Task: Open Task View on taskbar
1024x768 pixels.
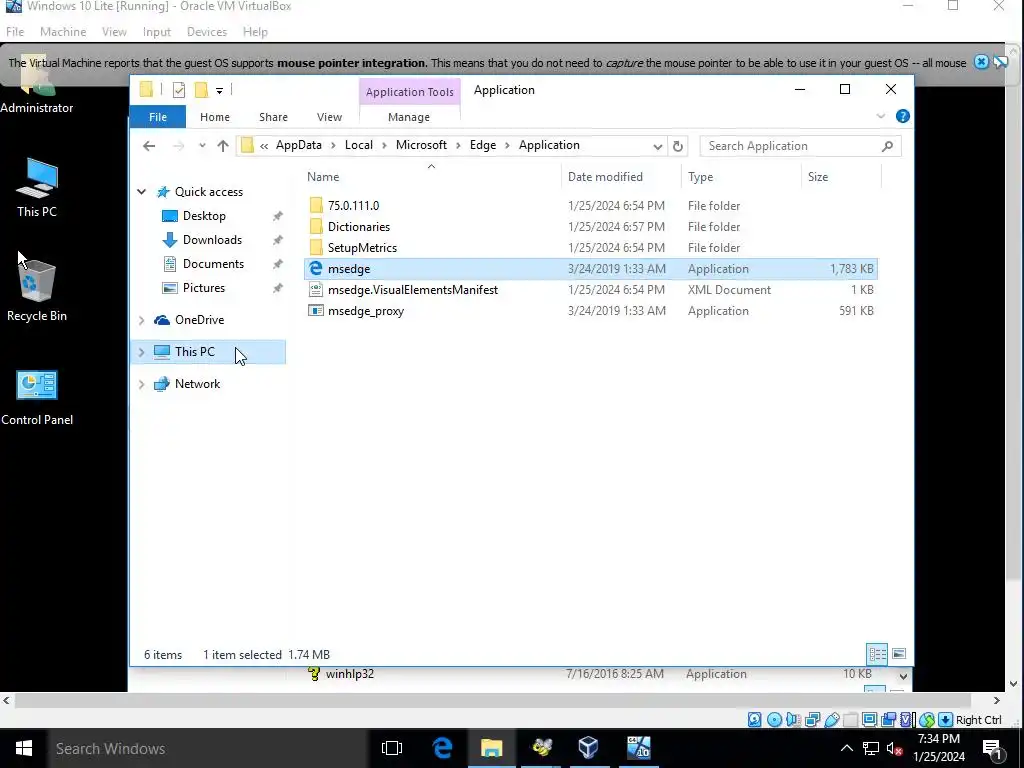Action: pos(392,748)
